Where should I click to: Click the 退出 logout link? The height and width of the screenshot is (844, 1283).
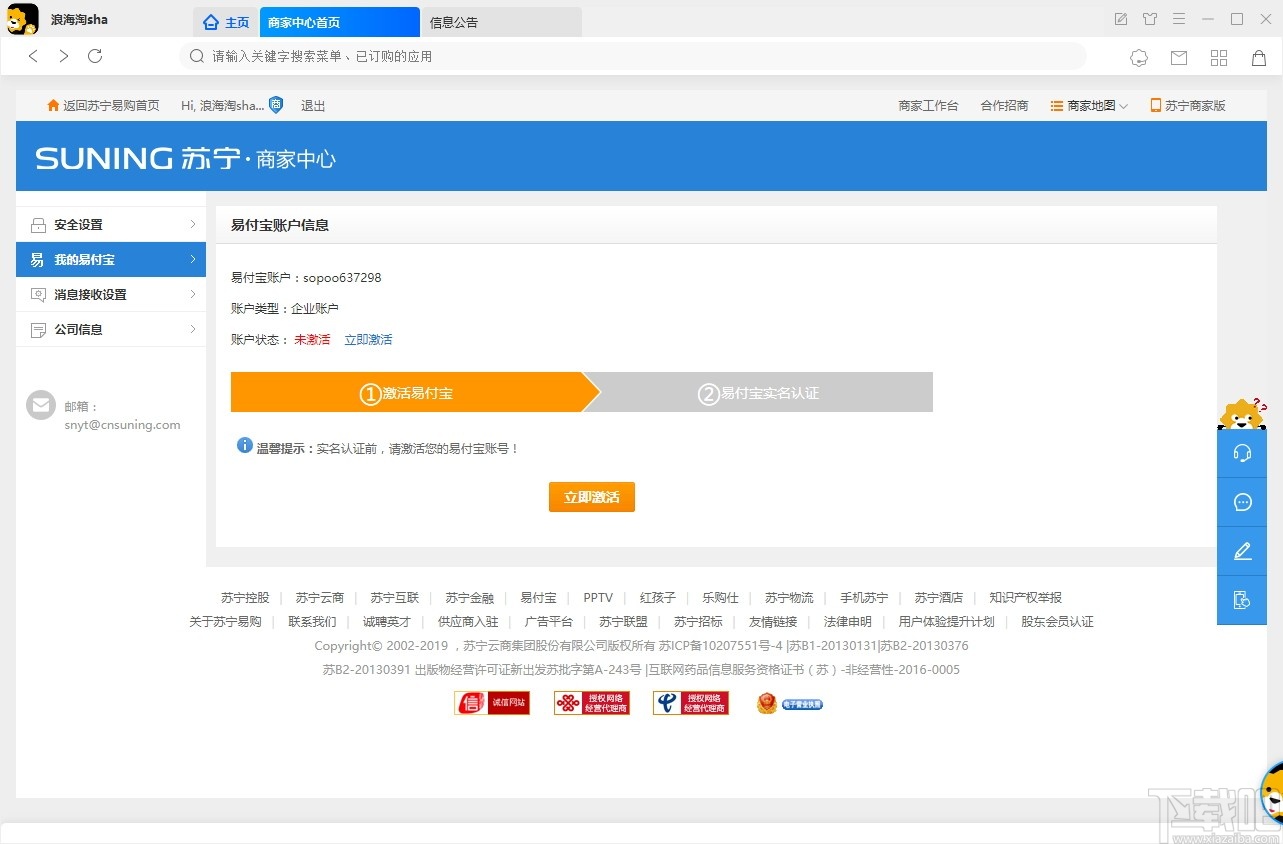pyautogui.click(x=311, y=105)
